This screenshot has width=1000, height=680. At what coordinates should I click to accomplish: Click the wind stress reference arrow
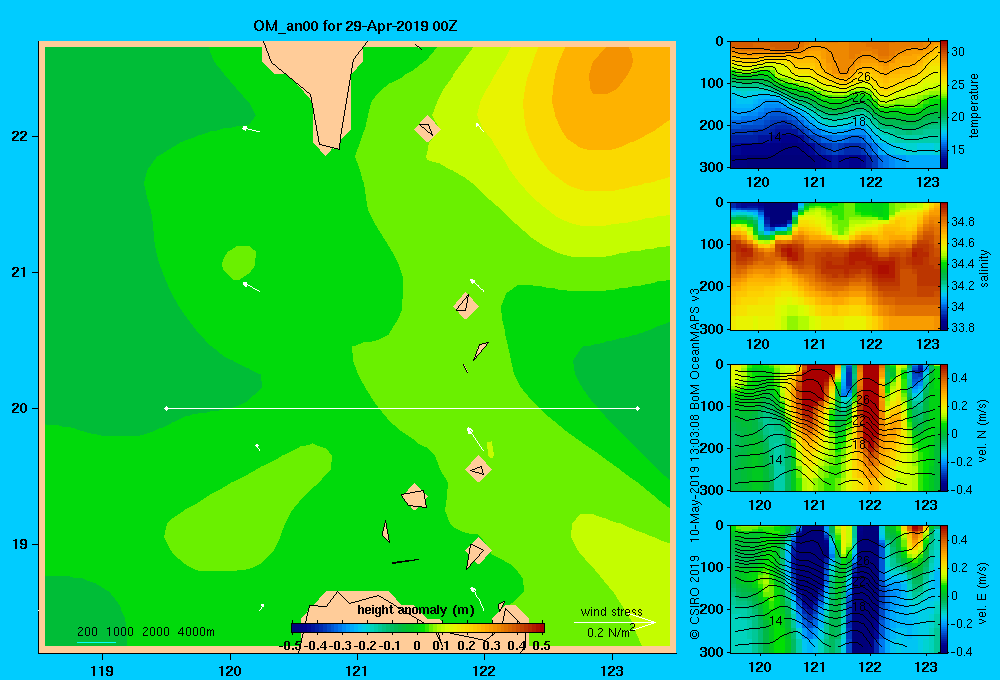tap(614, 623)
